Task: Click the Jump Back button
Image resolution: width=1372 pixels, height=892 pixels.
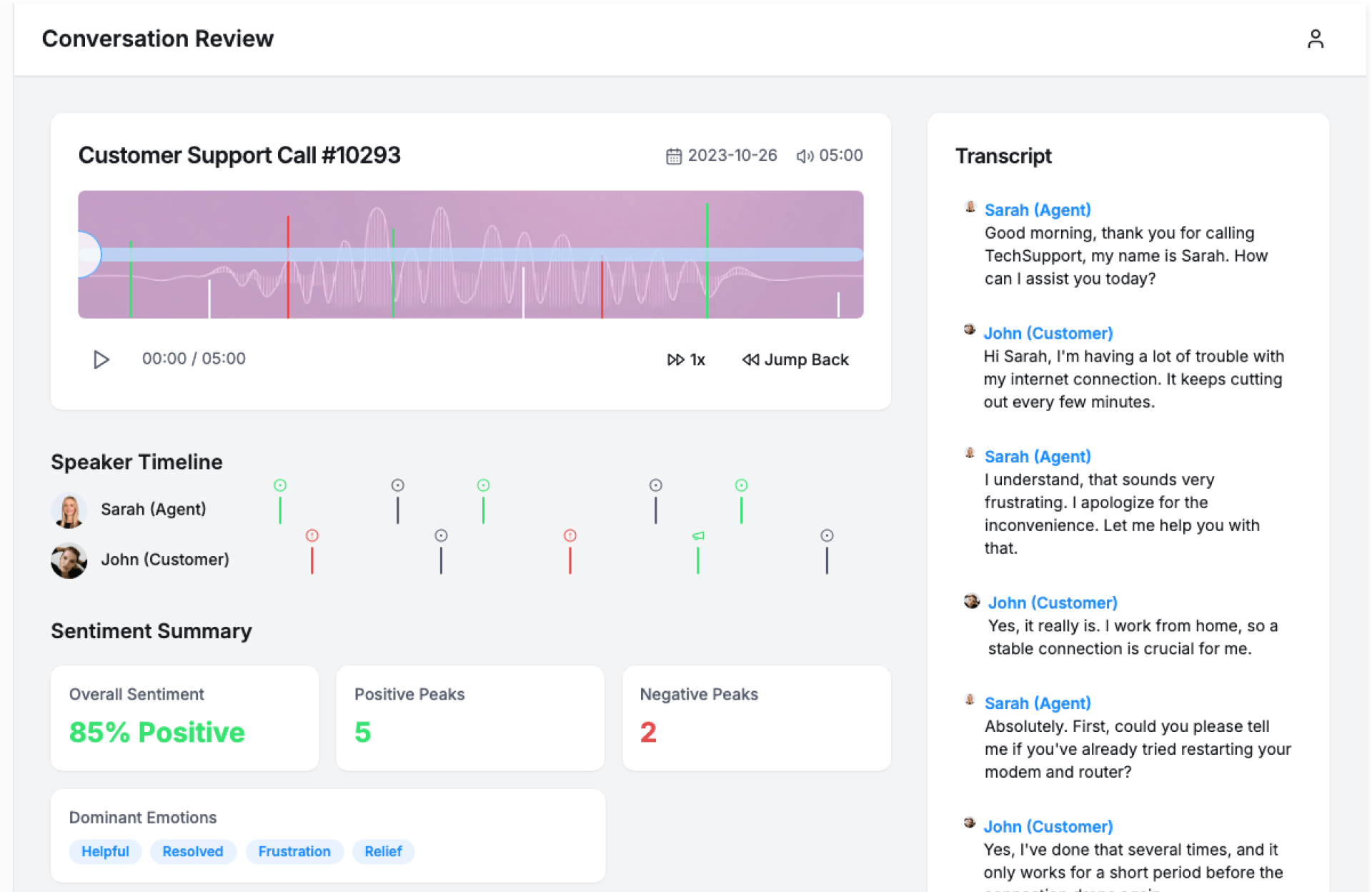Action: coord(795,360)
